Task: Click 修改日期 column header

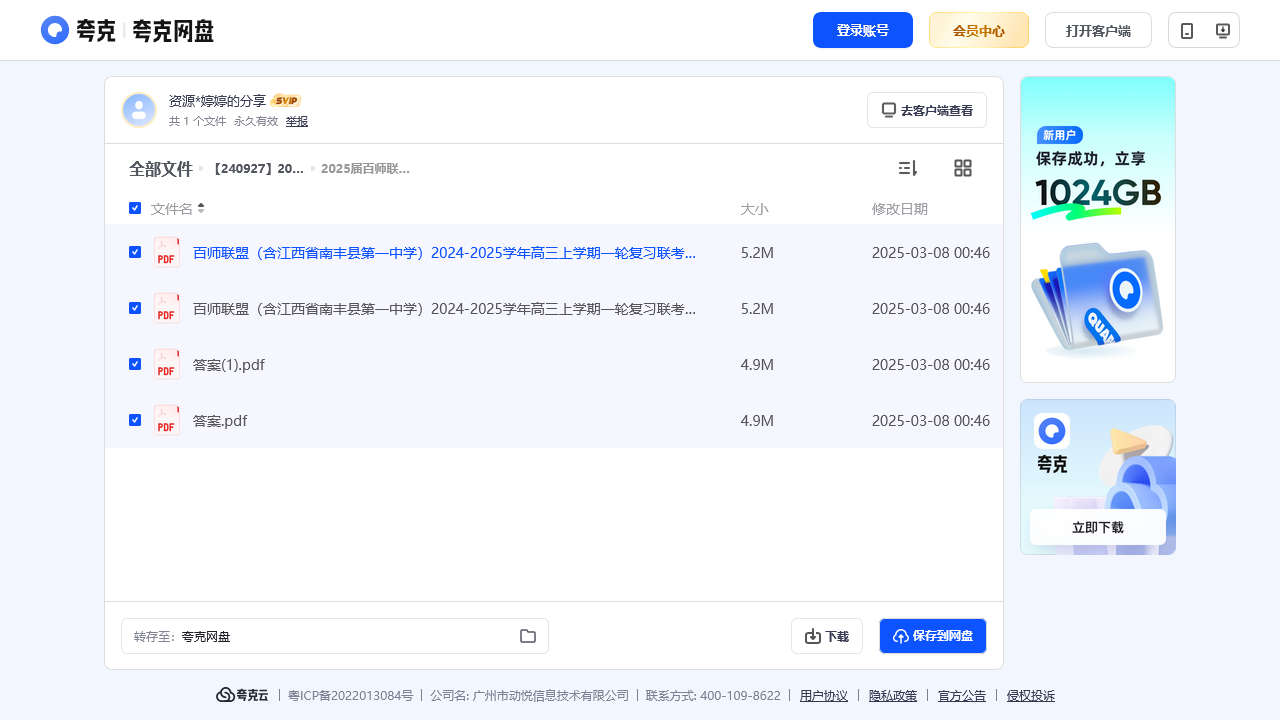Action: [900, 209]
